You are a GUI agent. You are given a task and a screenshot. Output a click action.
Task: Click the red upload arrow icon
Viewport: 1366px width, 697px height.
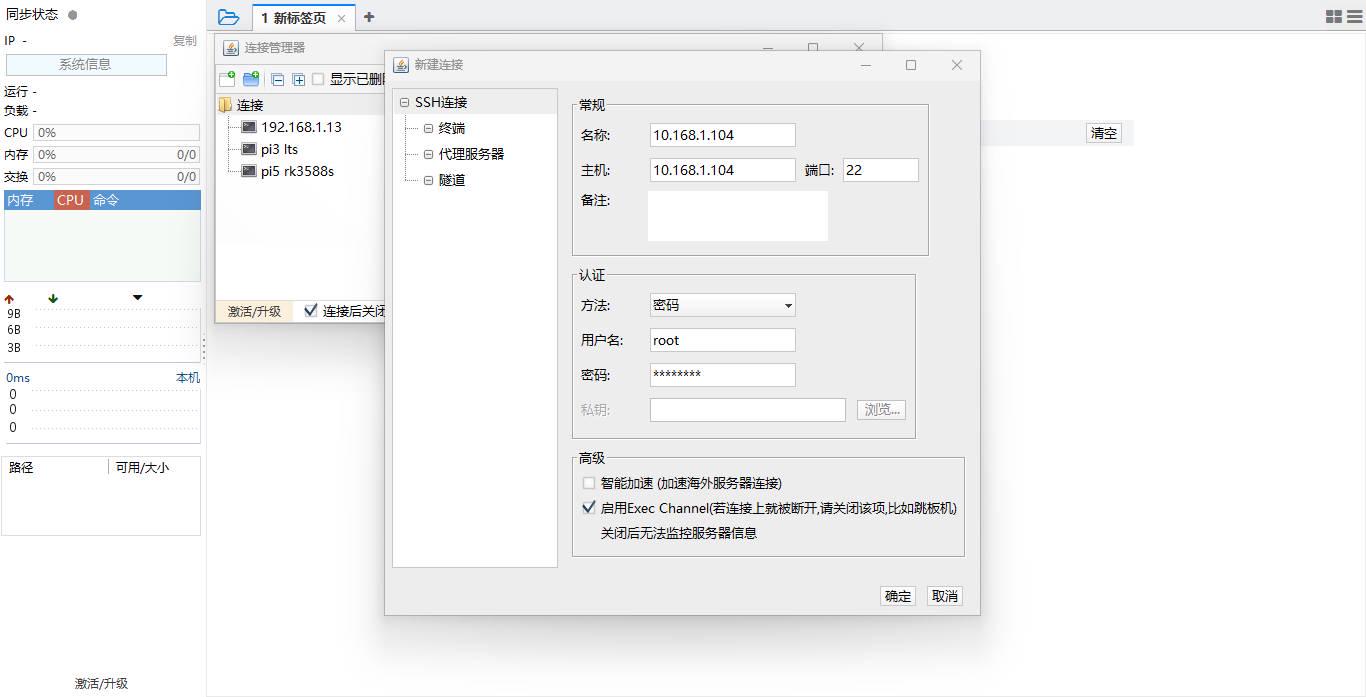(10, 299)
